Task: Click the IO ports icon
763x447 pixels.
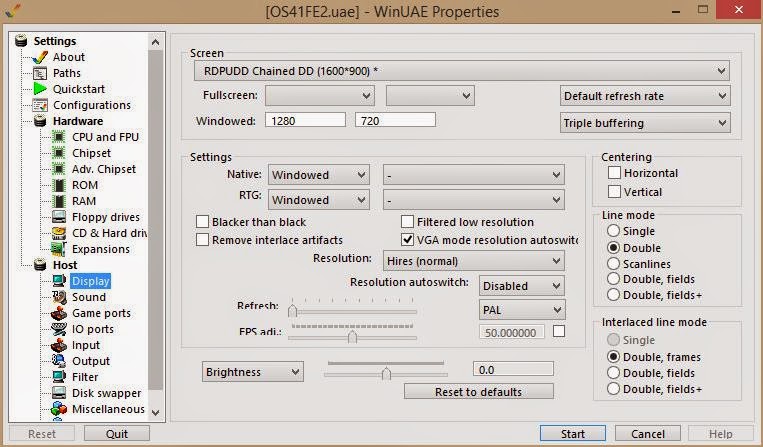Action: pos(59,329)
